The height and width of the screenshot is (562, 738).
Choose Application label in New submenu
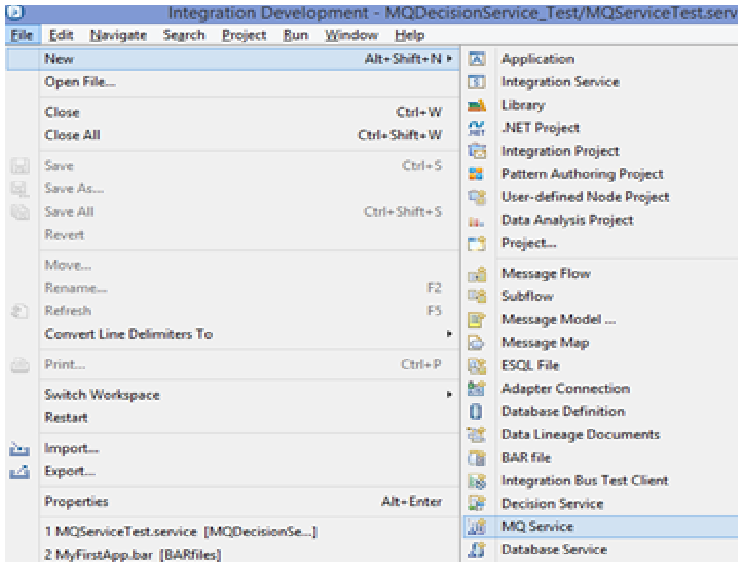point(538,59)
